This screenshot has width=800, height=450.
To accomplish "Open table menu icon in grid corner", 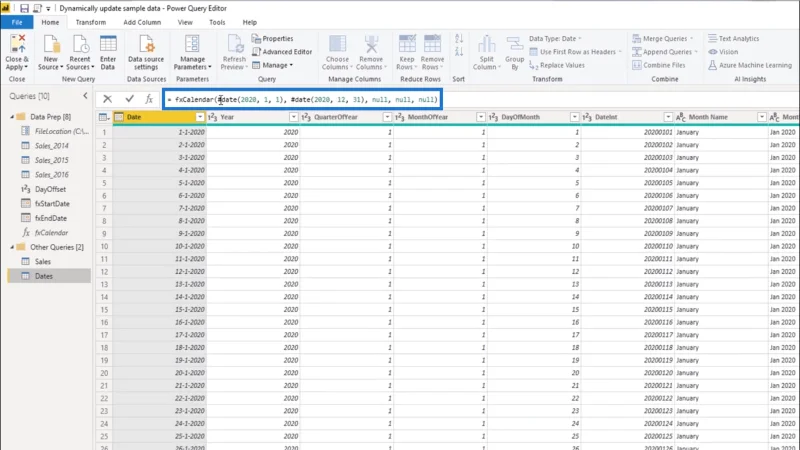I will [104, 117].
